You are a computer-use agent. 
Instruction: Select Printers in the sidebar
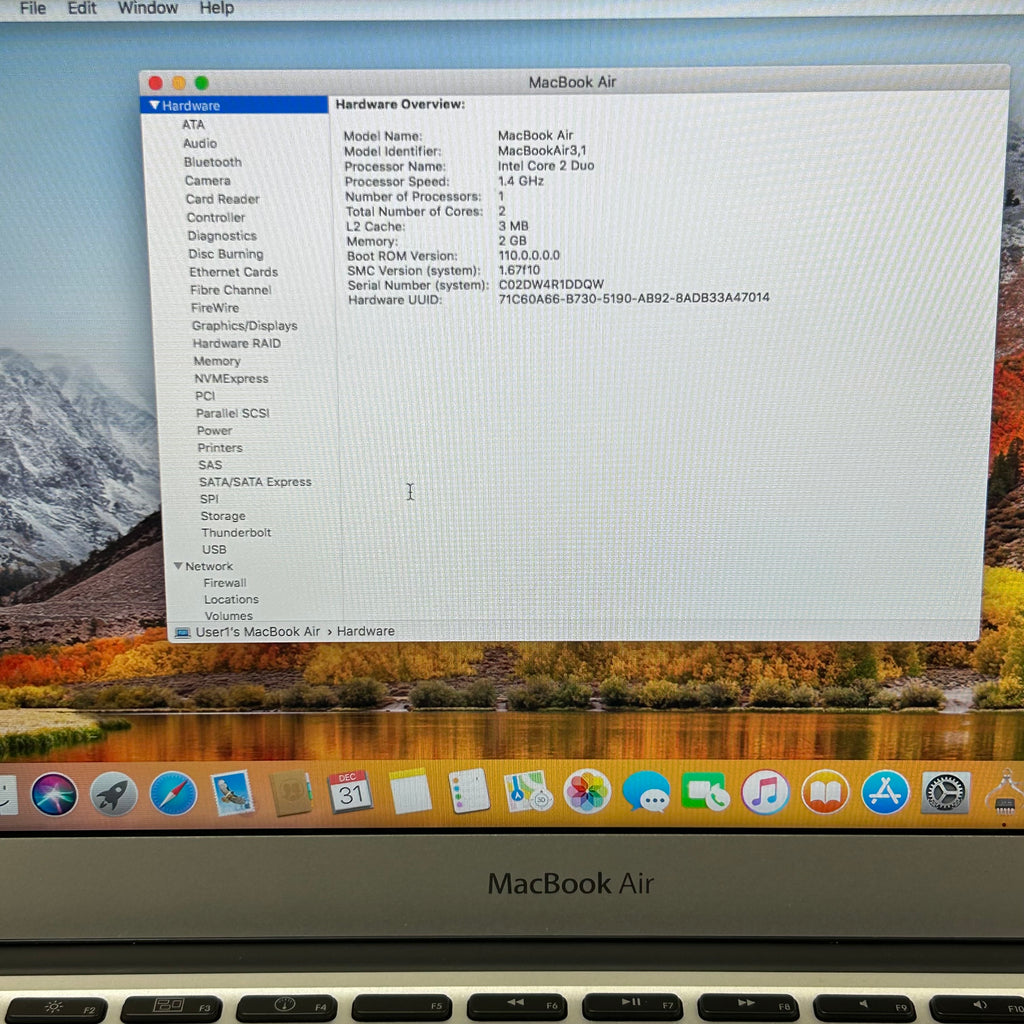coord(220,447)
